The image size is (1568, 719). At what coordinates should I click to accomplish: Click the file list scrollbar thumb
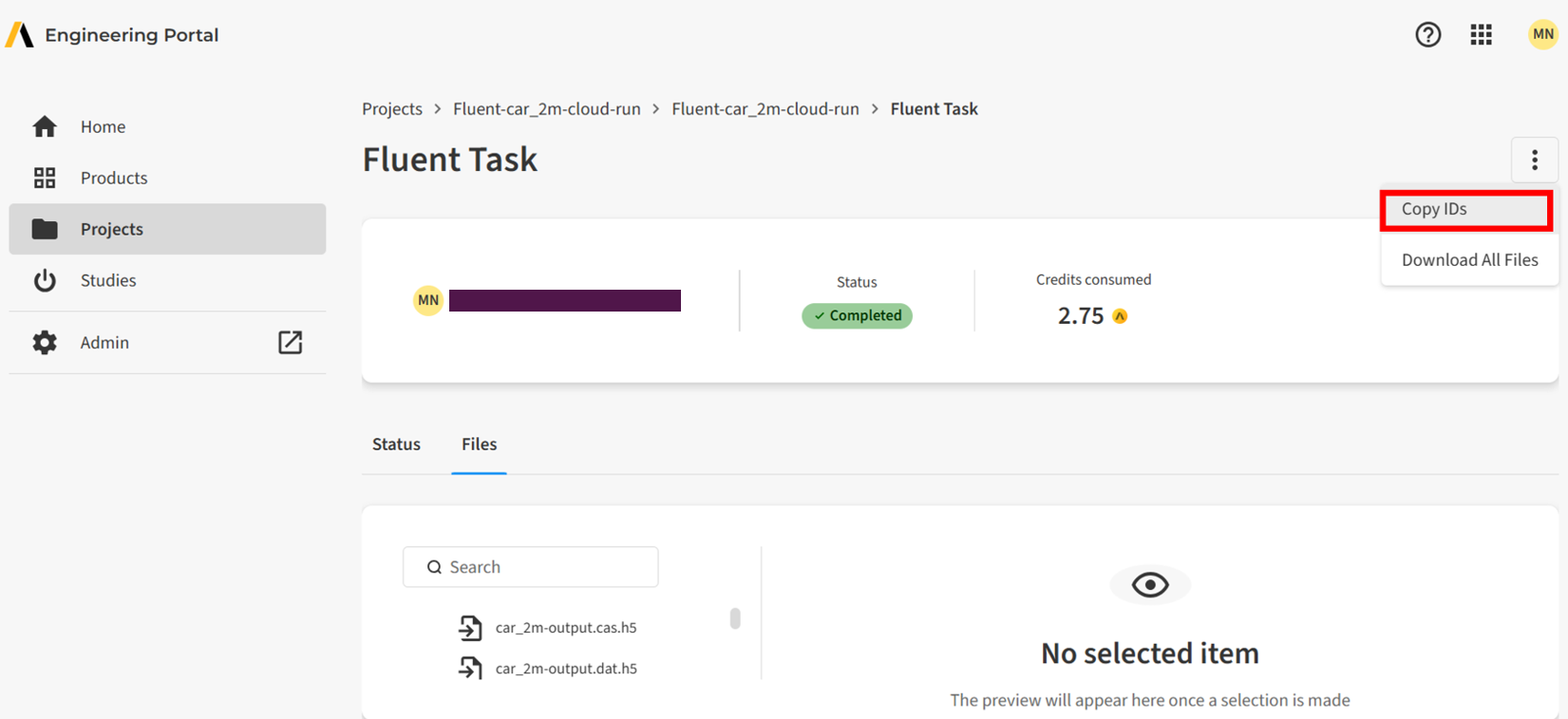(x=735, y=618)
